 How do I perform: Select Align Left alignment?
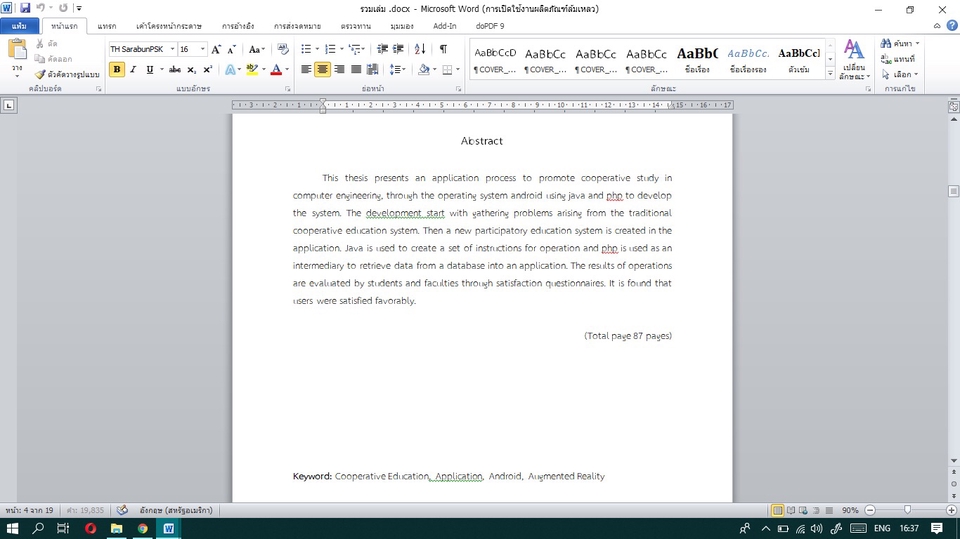click(x=306, y=69)
